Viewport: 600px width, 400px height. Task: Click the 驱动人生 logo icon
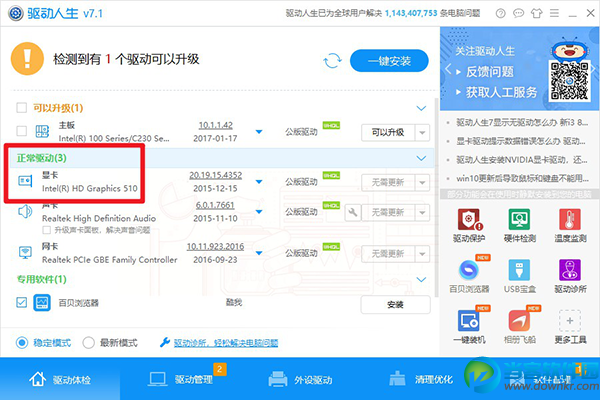coord(16,13)
